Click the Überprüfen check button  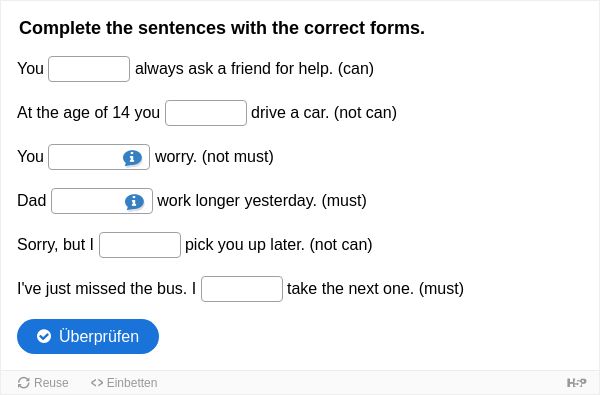(88, 336)
